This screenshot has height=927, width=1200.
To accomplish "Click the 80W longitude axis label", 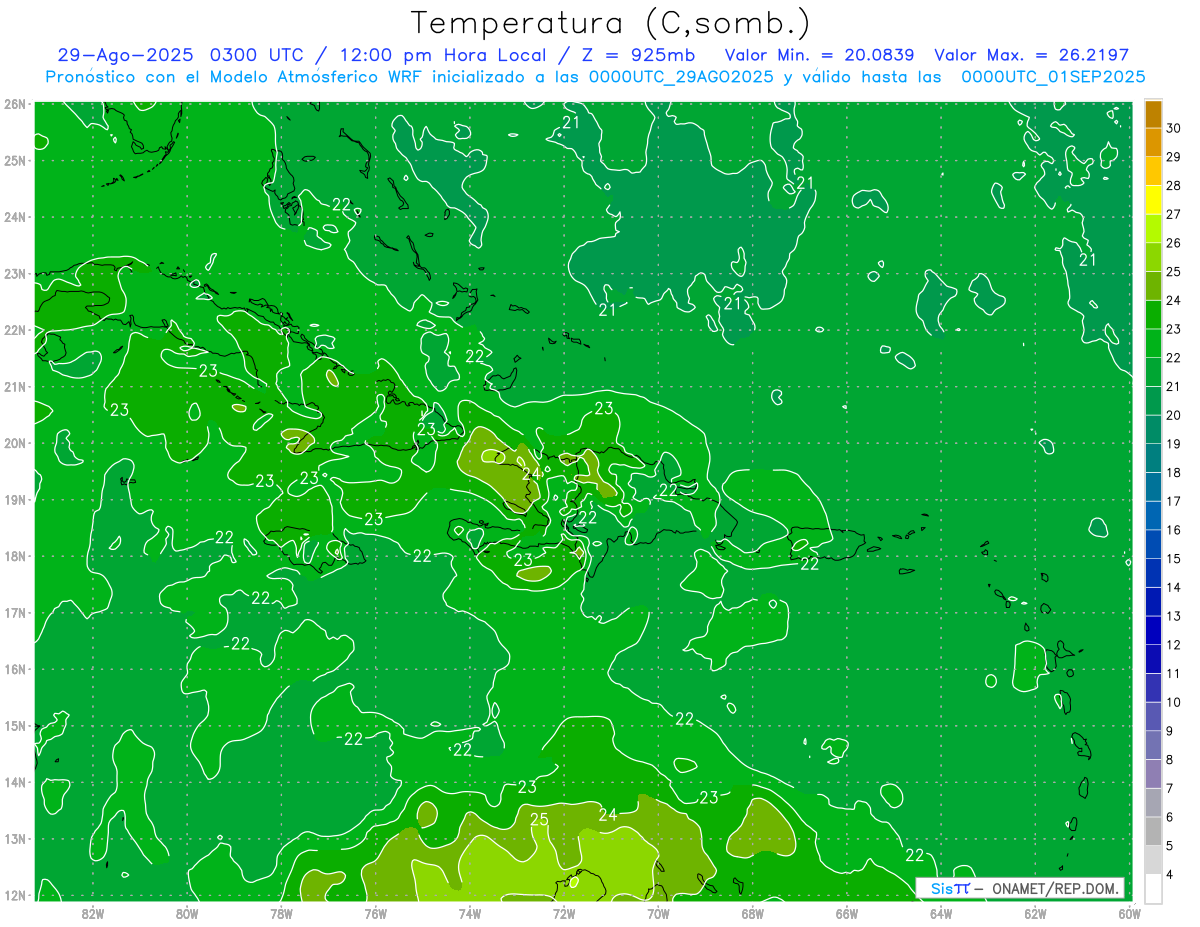I will tap(187, 913).
